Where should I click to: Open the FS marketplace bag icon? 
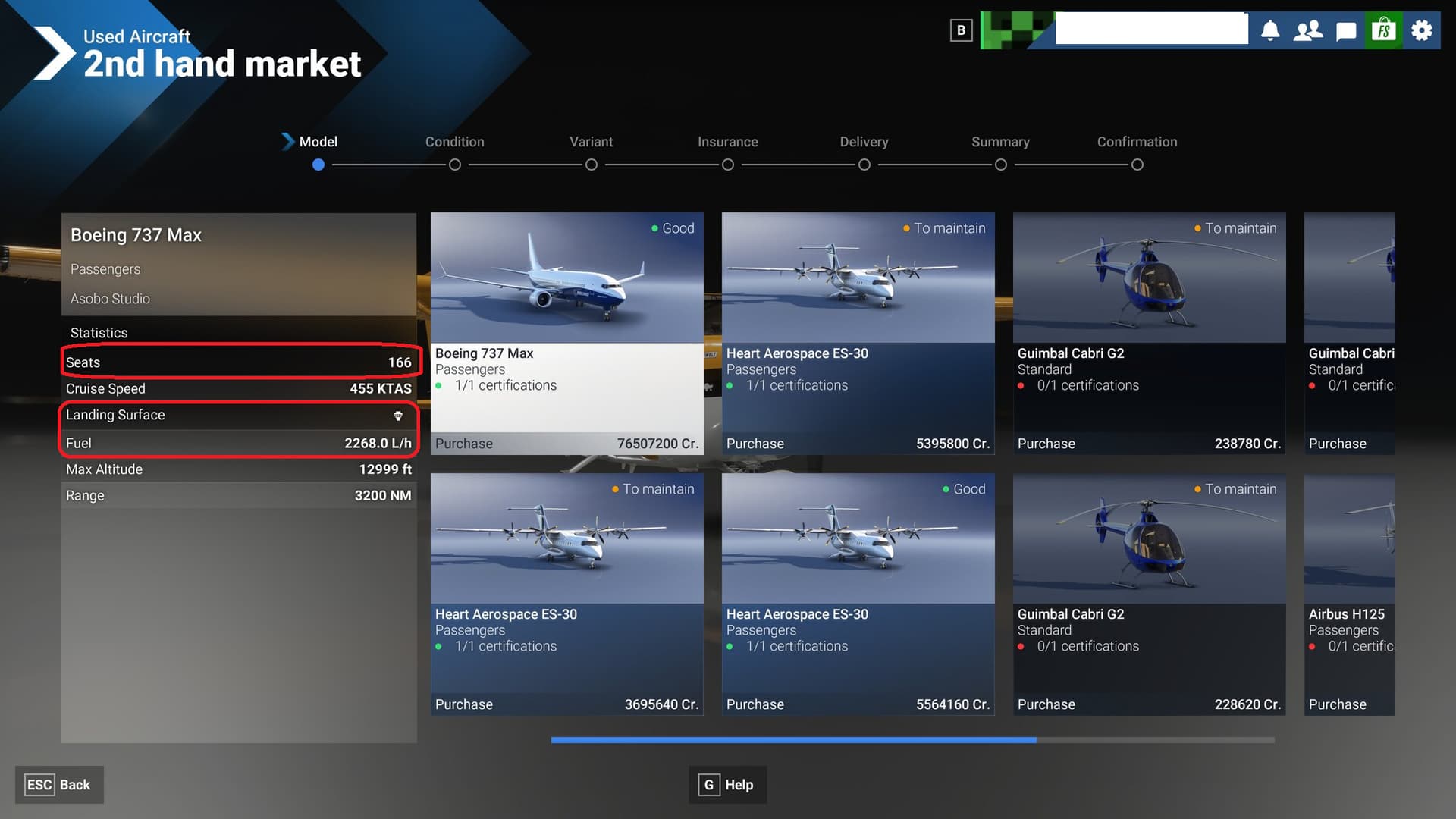pyautogui.click(x=1384, y=30)
